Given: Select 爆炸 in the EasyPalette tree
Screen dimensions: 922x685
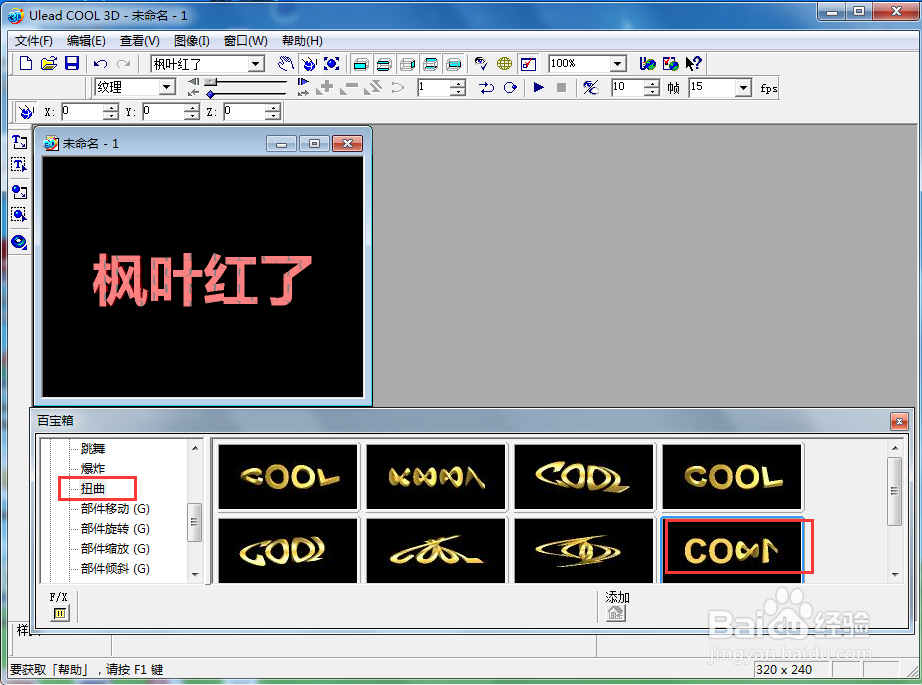Looking at the screenshot, I should pos(93,469).
